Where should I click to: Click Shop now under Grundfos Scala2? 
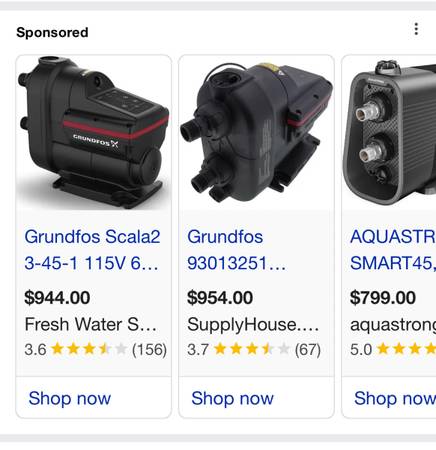pos(70,398)
